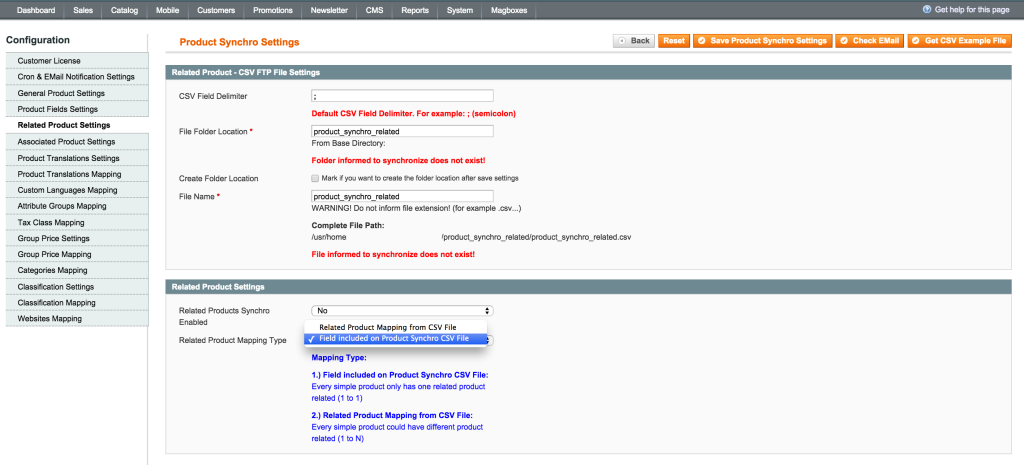The width and height of the screenshot is (1024, 465).
Task: Click the File Folder Location input
Action: (402, 131)
